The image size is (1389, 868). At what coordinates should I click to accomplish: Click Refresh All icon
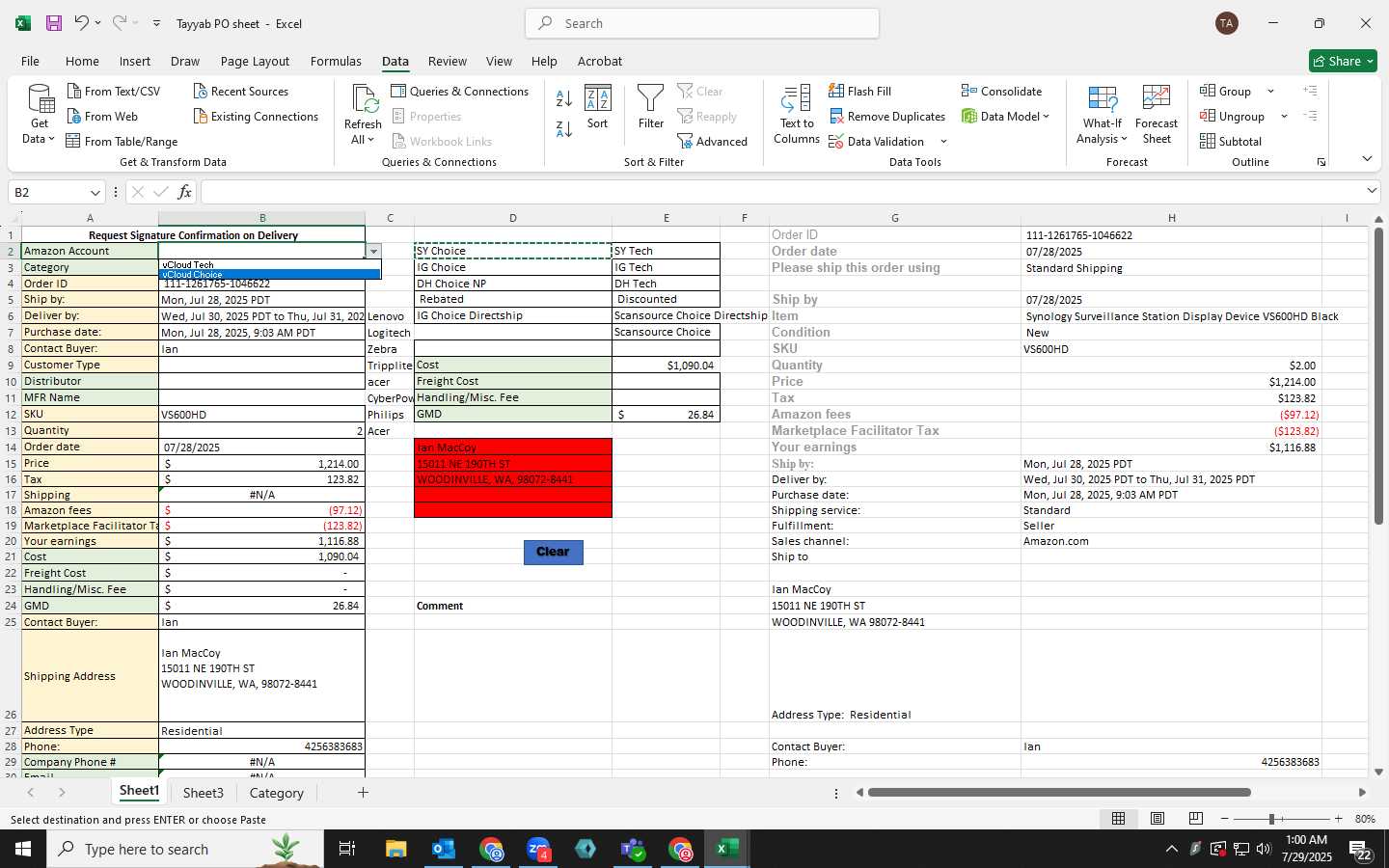point(363,114)
